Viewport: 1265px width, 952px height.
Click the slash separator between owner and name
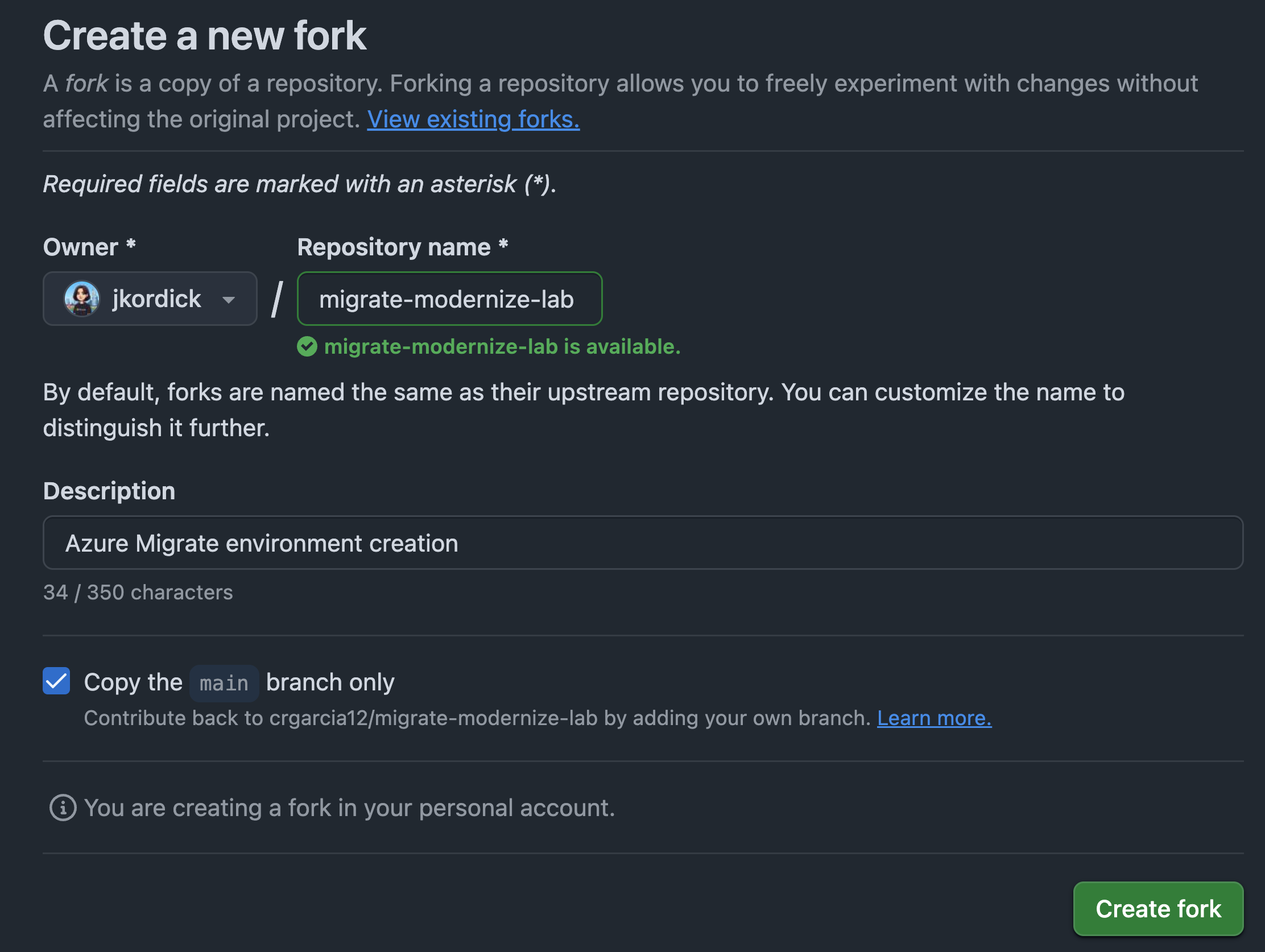tap(278, 299)
